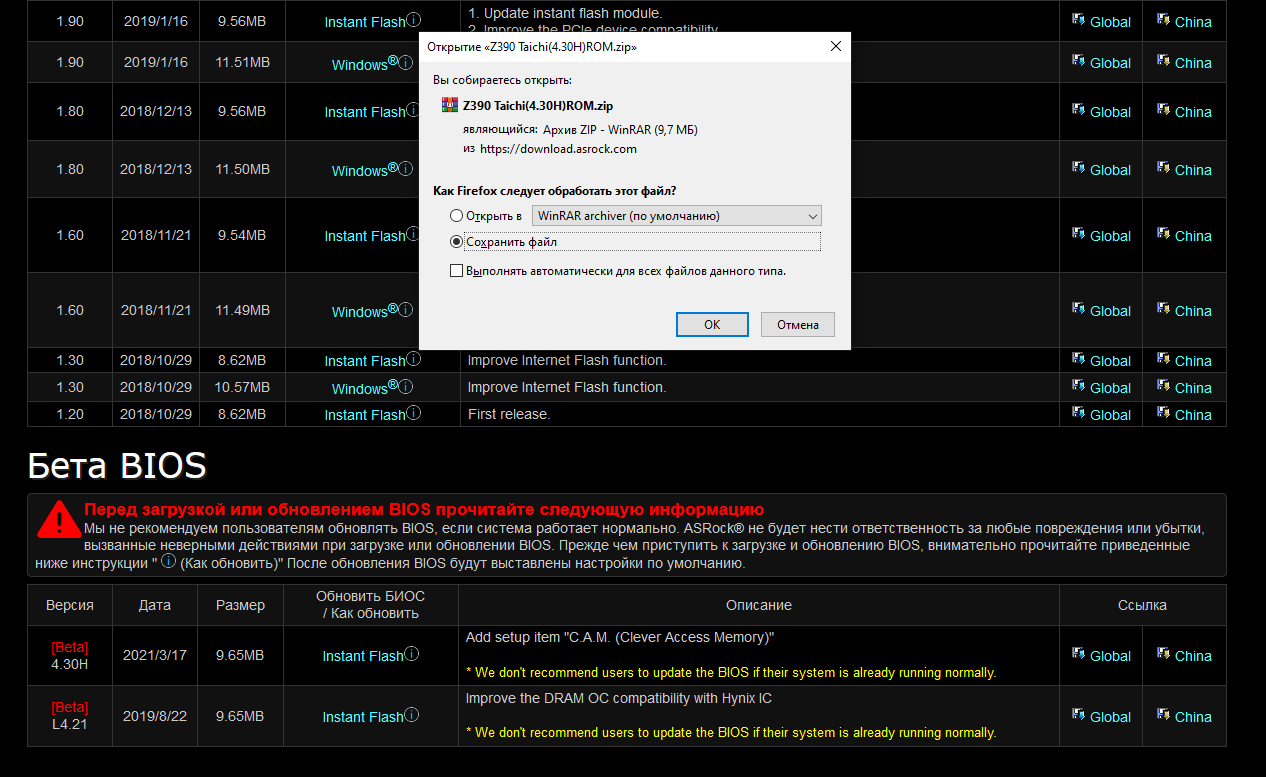Cancel the dialog with 'Отмена'
The width and height of the screenshot is (1266, 777).
click(798, 325)
